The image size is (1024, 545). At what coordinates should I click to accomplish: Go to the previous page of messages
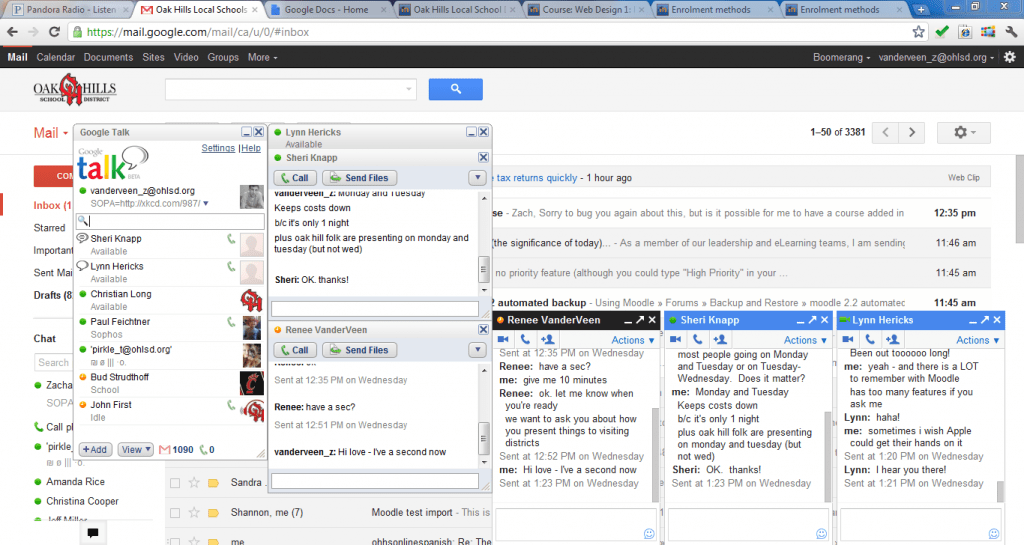point(886,132)
